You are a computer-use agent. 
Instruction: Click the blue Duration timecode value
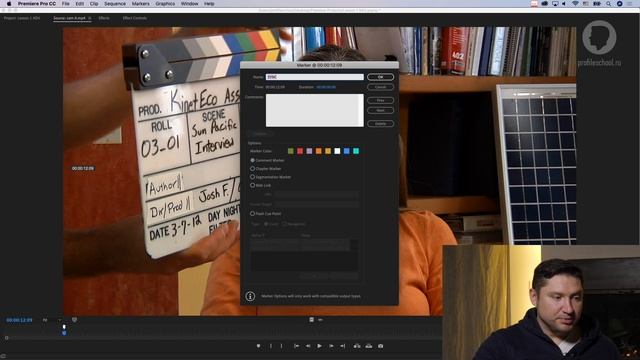[x=326, y=87]
